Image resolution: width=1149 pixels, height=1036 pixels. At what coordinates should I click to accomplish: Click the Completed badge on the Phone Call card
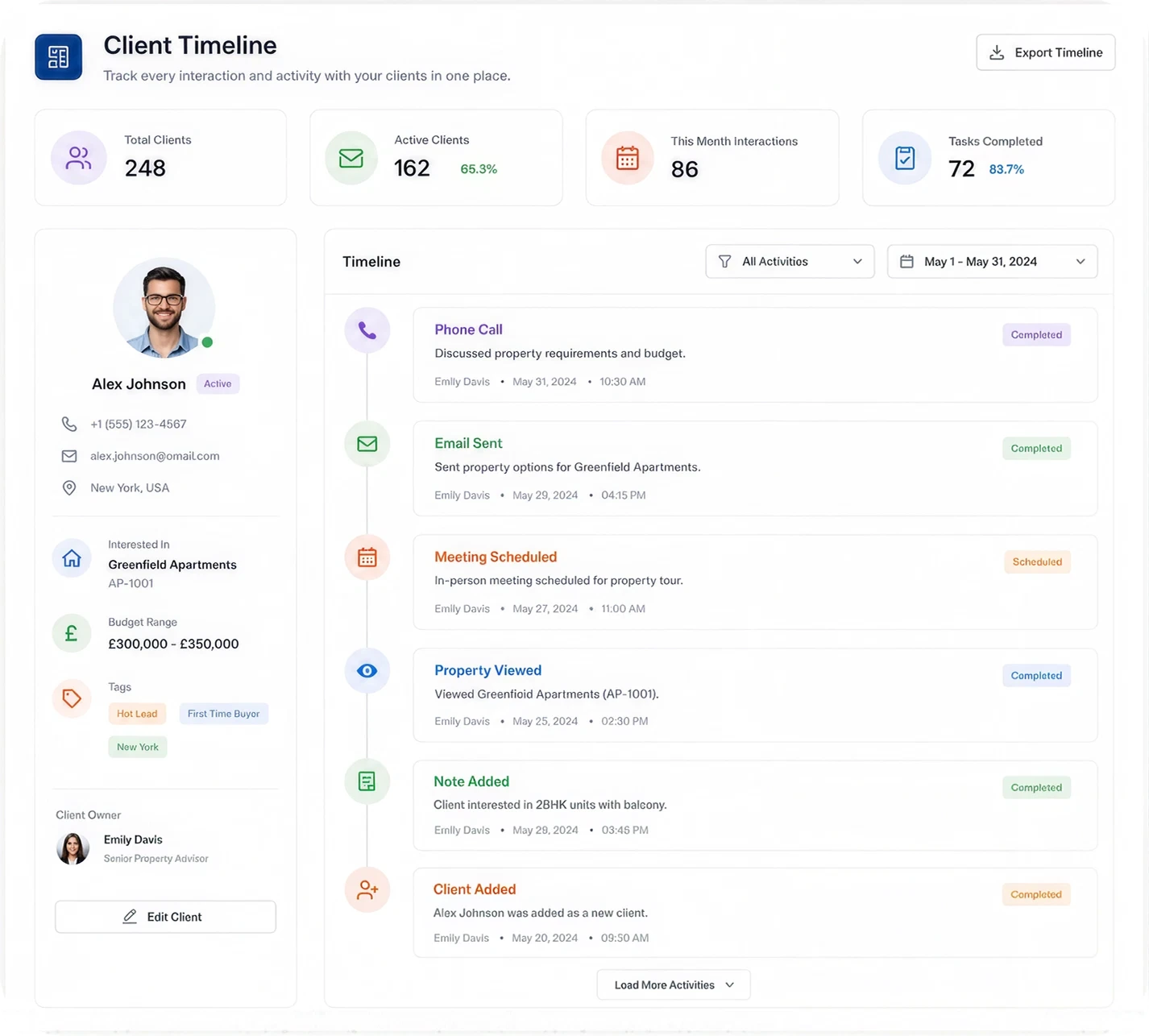1036,335
